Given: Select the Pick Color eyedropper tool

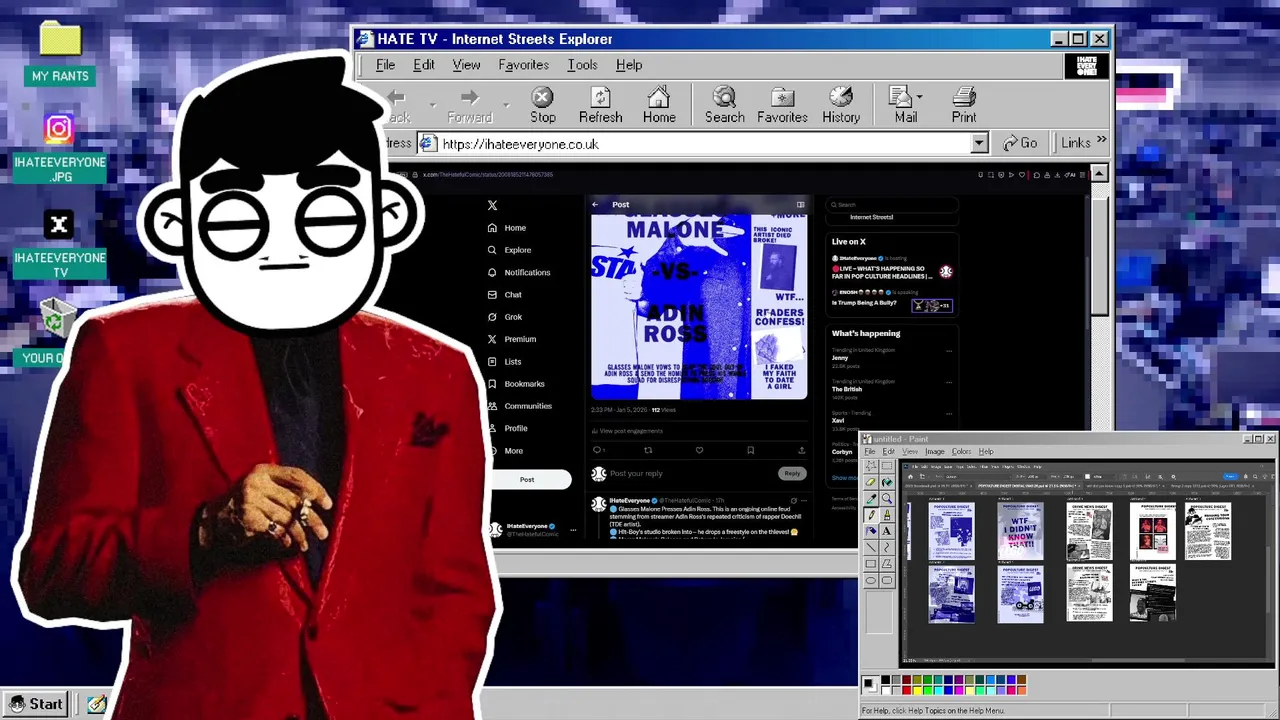Looking at the screenshot, I should 871,498.
